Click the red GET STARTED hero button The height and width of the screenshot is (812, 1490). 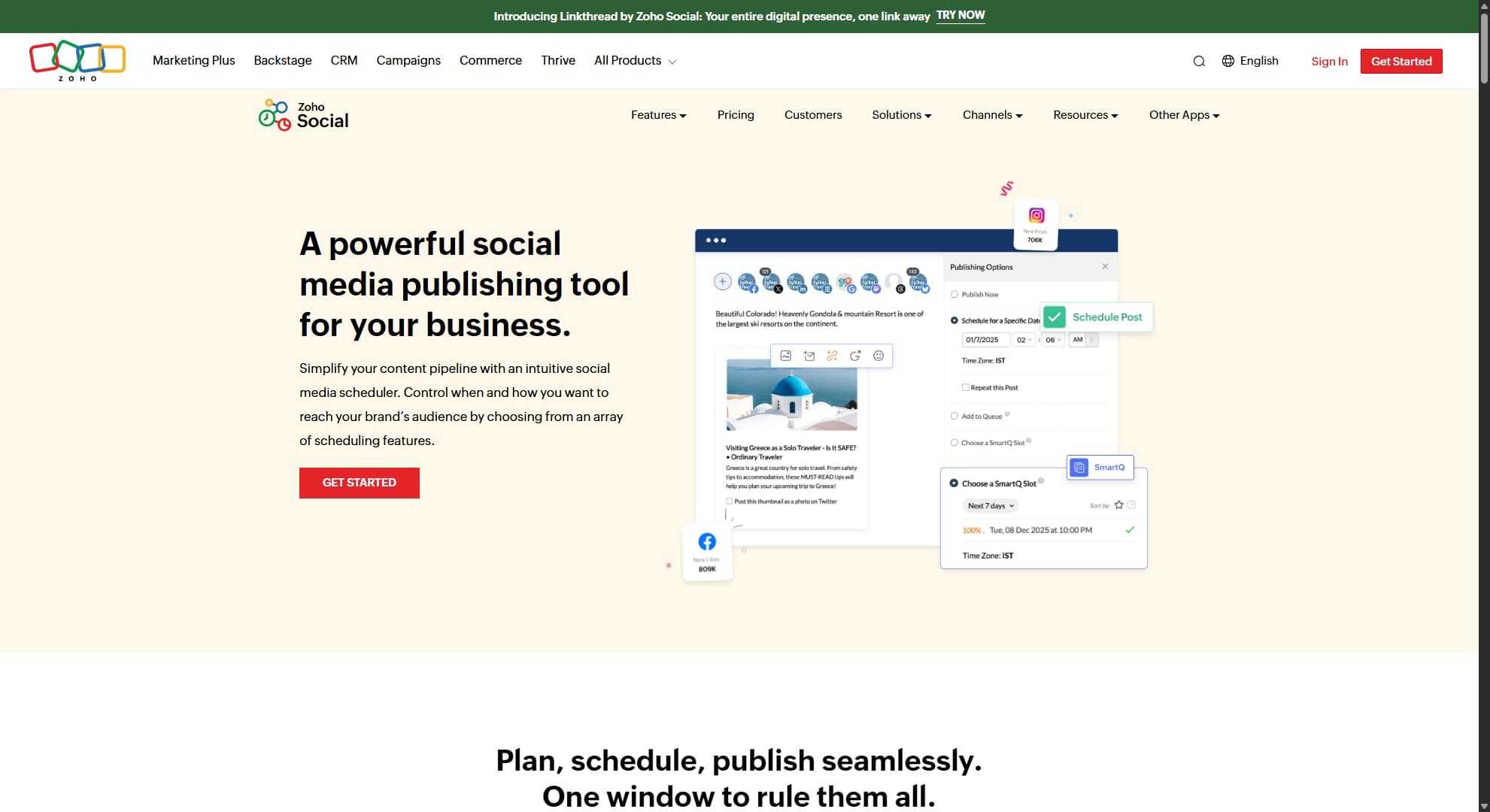click(359, 483)
